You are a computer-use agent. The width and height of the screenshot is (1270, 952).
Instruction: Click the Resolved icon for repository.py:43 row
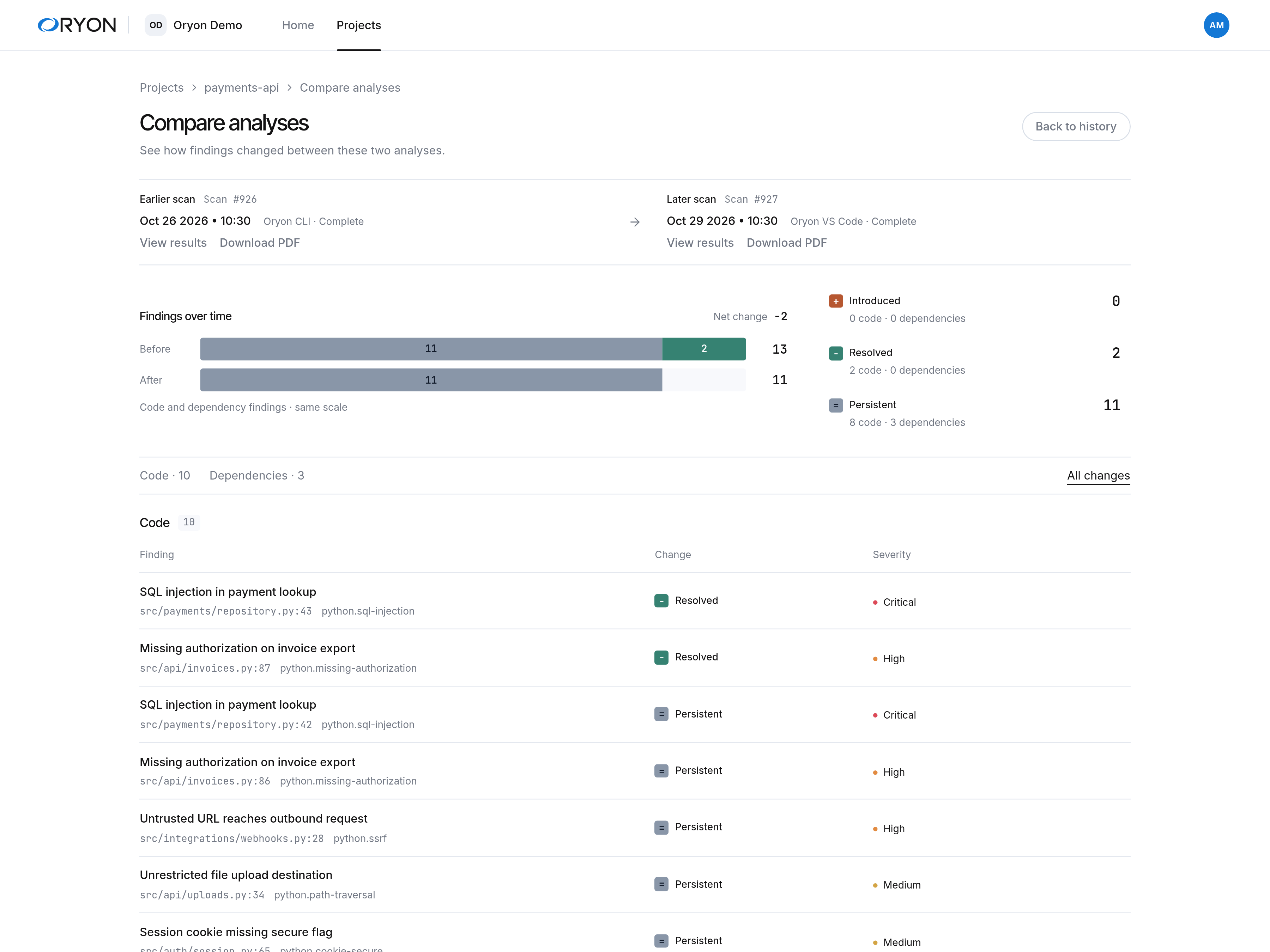click(x=661, y=601)
